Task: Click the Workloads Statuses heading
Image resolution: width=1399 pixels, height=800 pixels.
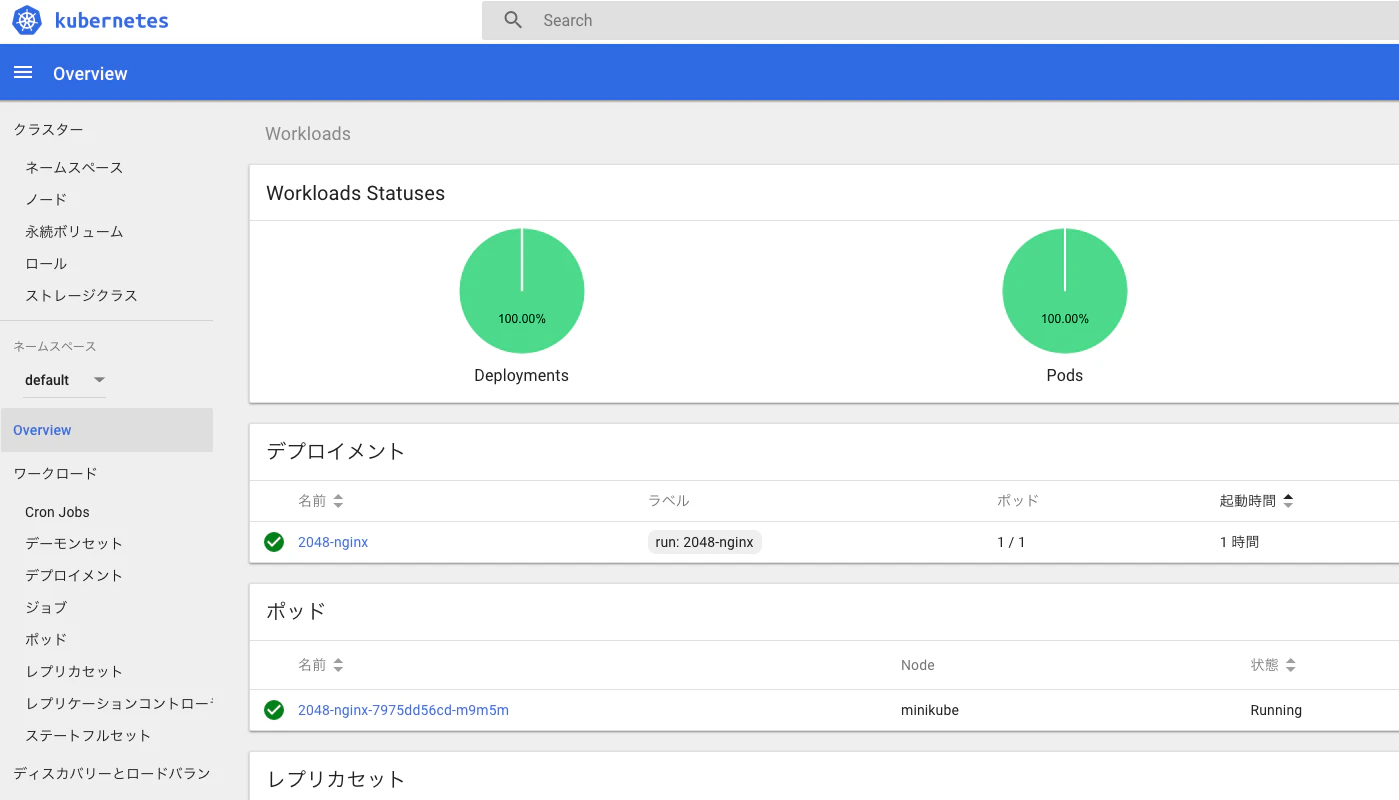Action: [x=355, y=193]
